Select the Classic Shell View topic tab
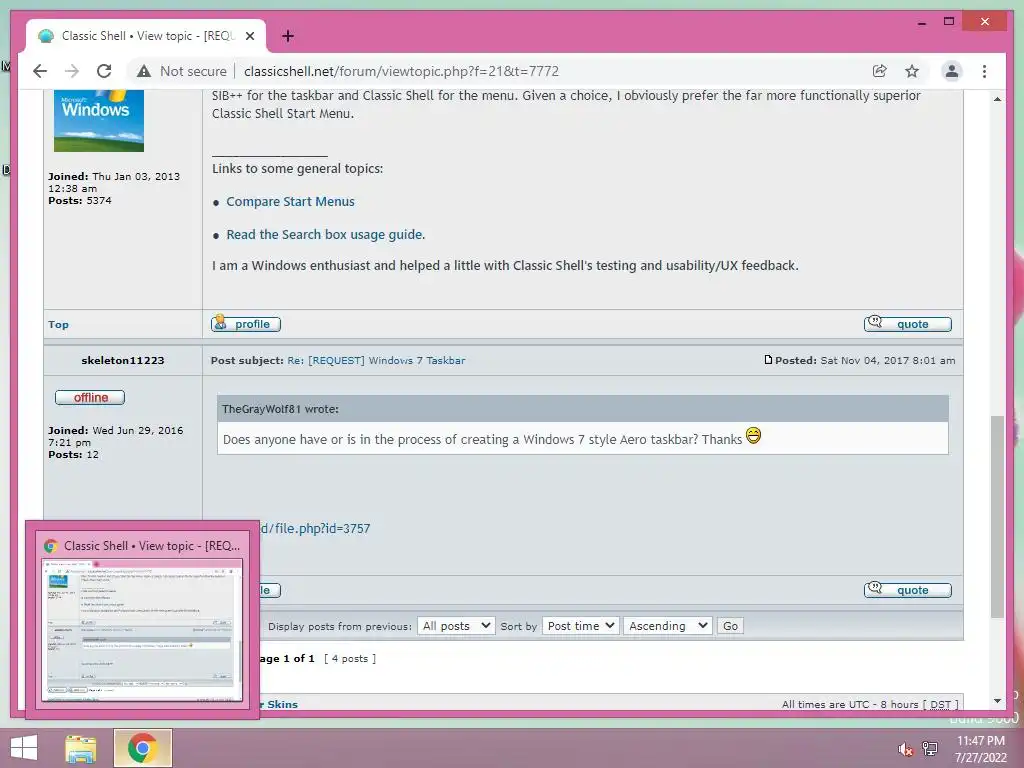Screen dimensions: 1024x768 click(x=146, y=36)
